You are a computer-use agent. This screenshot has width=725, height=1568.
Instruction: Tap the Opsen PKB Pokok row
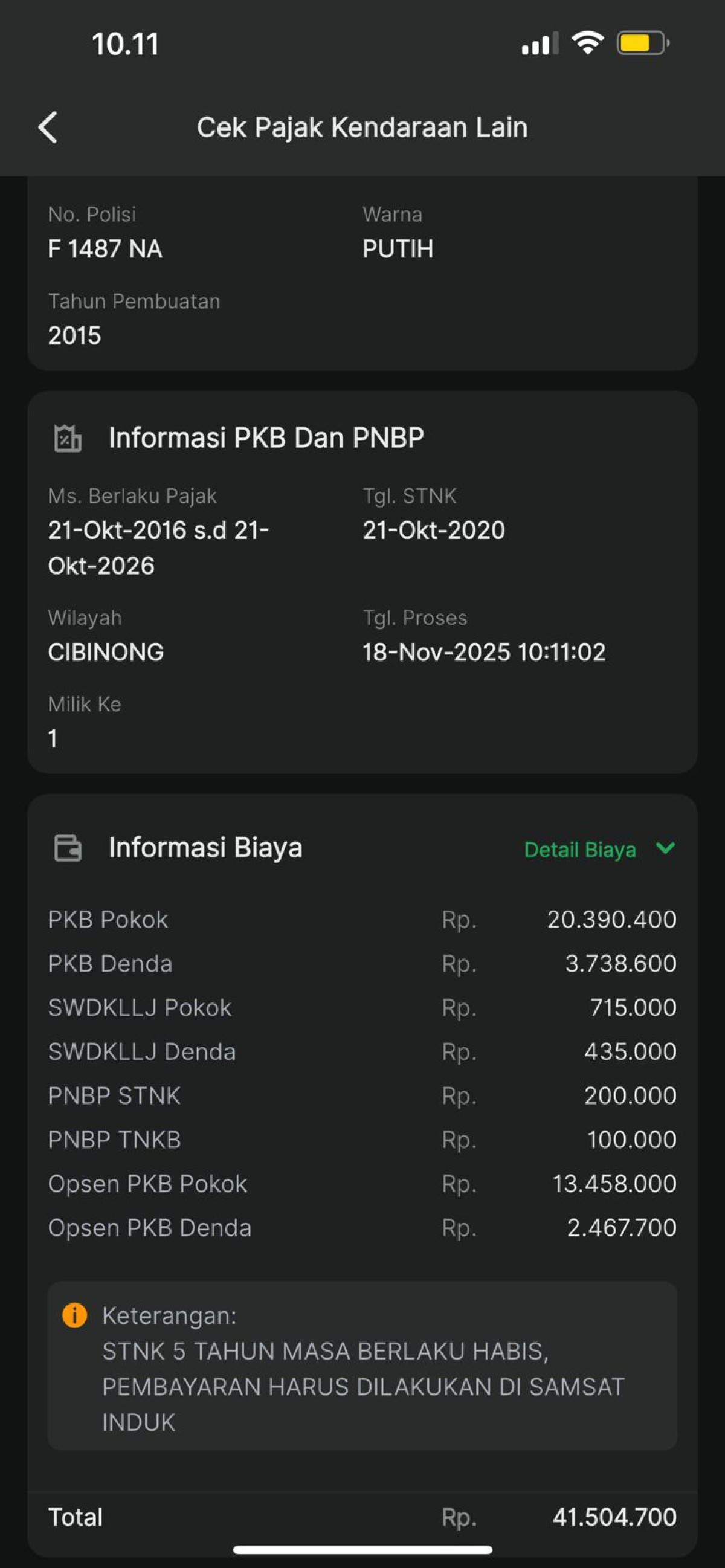tap(148, 1183)
